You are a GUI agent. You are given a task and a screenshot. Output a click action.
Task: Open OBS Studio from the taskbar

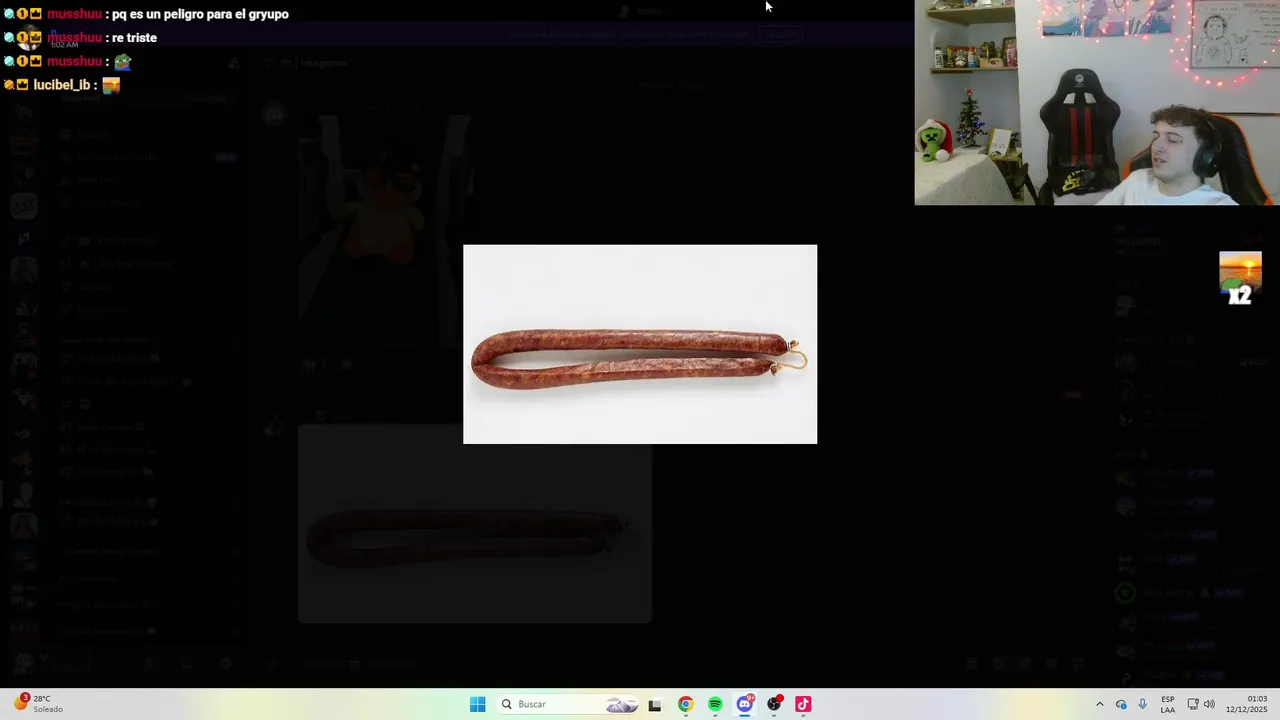click(774, 704)
